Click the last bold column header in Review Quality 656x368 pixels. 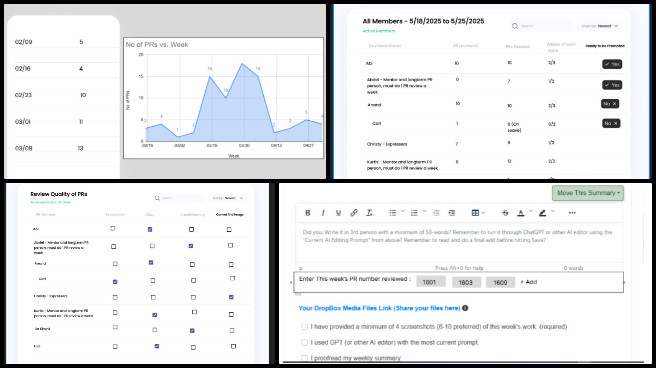click(230, 215)
